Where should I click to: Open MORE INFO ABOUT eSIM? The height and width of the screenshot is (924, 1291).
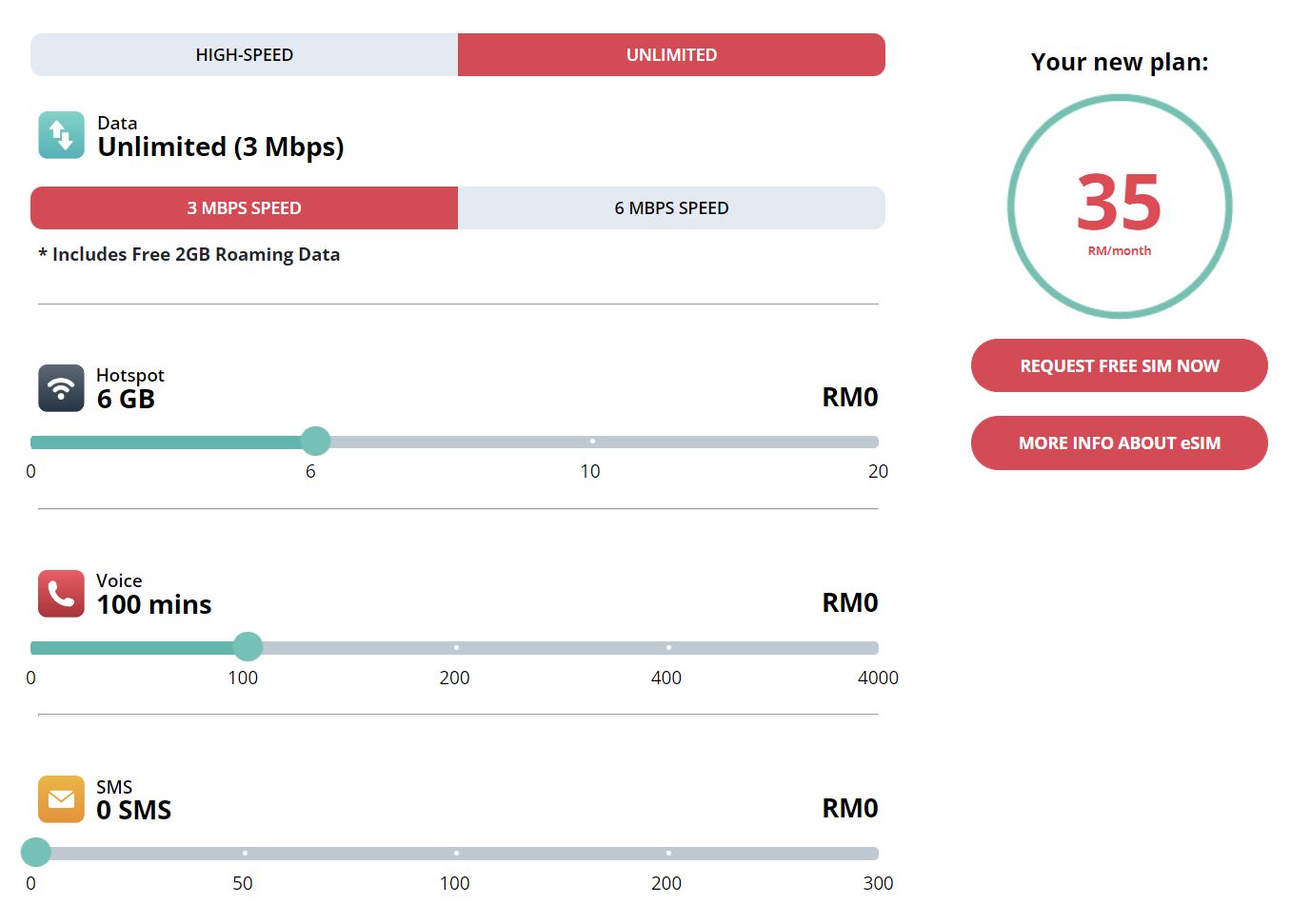[x=1119, y=442]
